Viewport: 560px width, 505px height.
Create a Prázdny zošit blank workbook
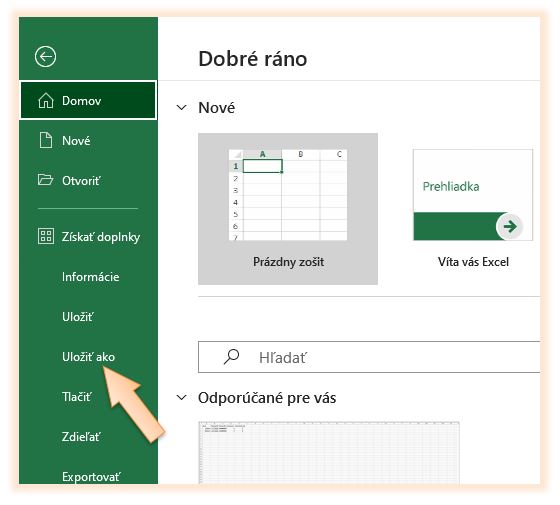click(x=288, y=209)
